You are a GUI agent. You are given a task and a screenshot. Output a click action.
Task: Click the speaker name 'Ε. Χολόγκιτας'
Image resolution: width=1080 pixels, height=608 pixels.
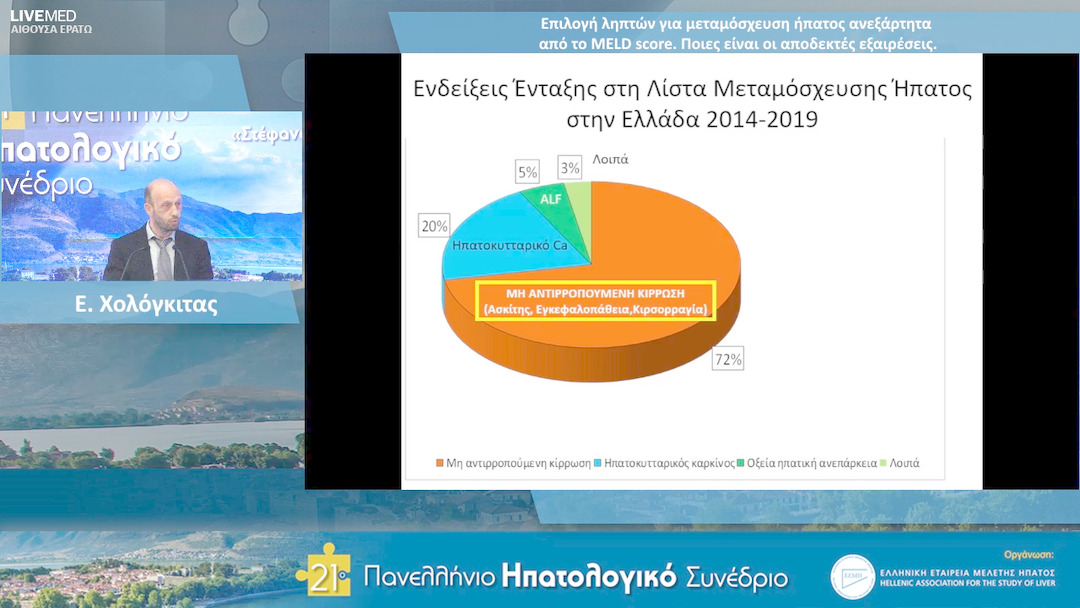pos(146,304)
